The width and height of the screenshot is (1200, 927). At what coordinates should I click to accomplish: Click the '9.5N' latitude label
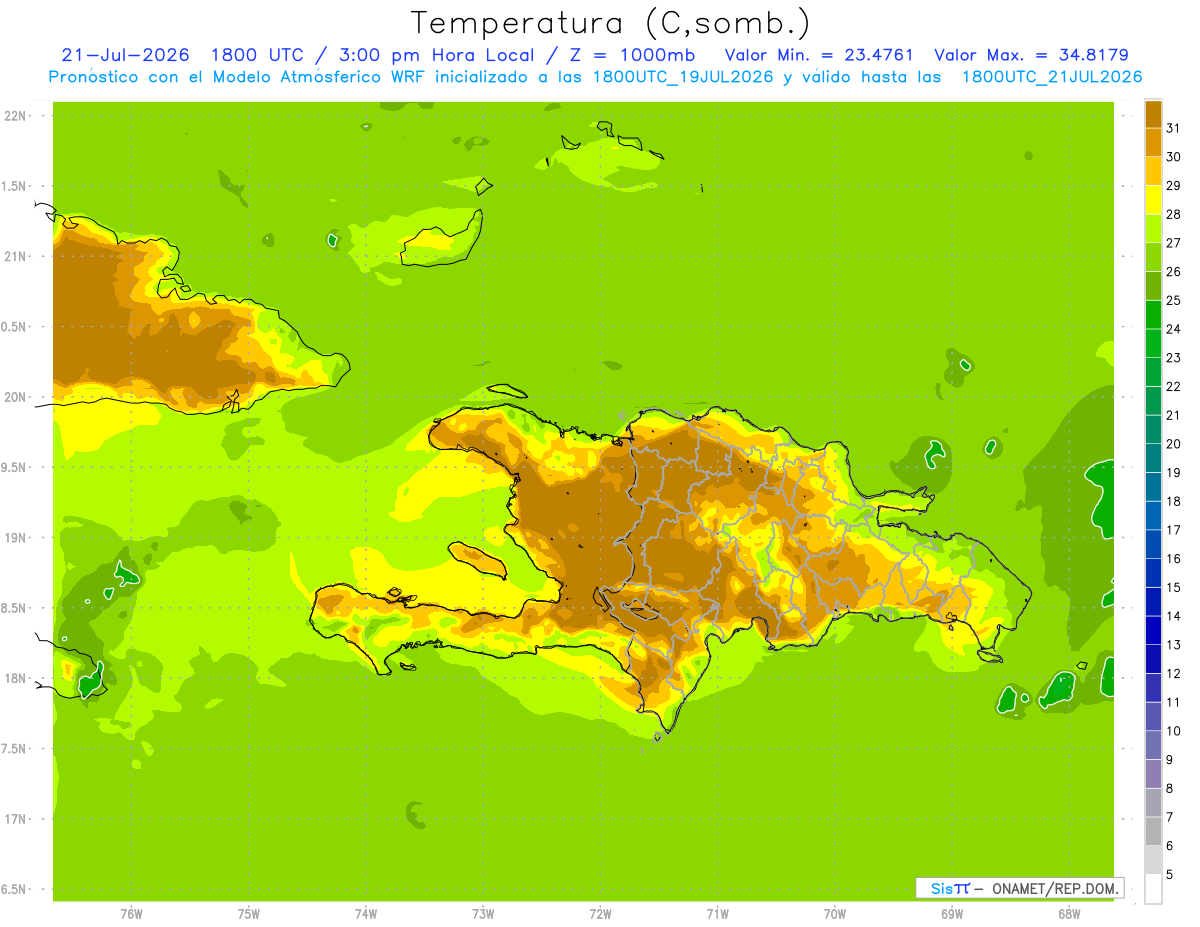tap(14, 467)
